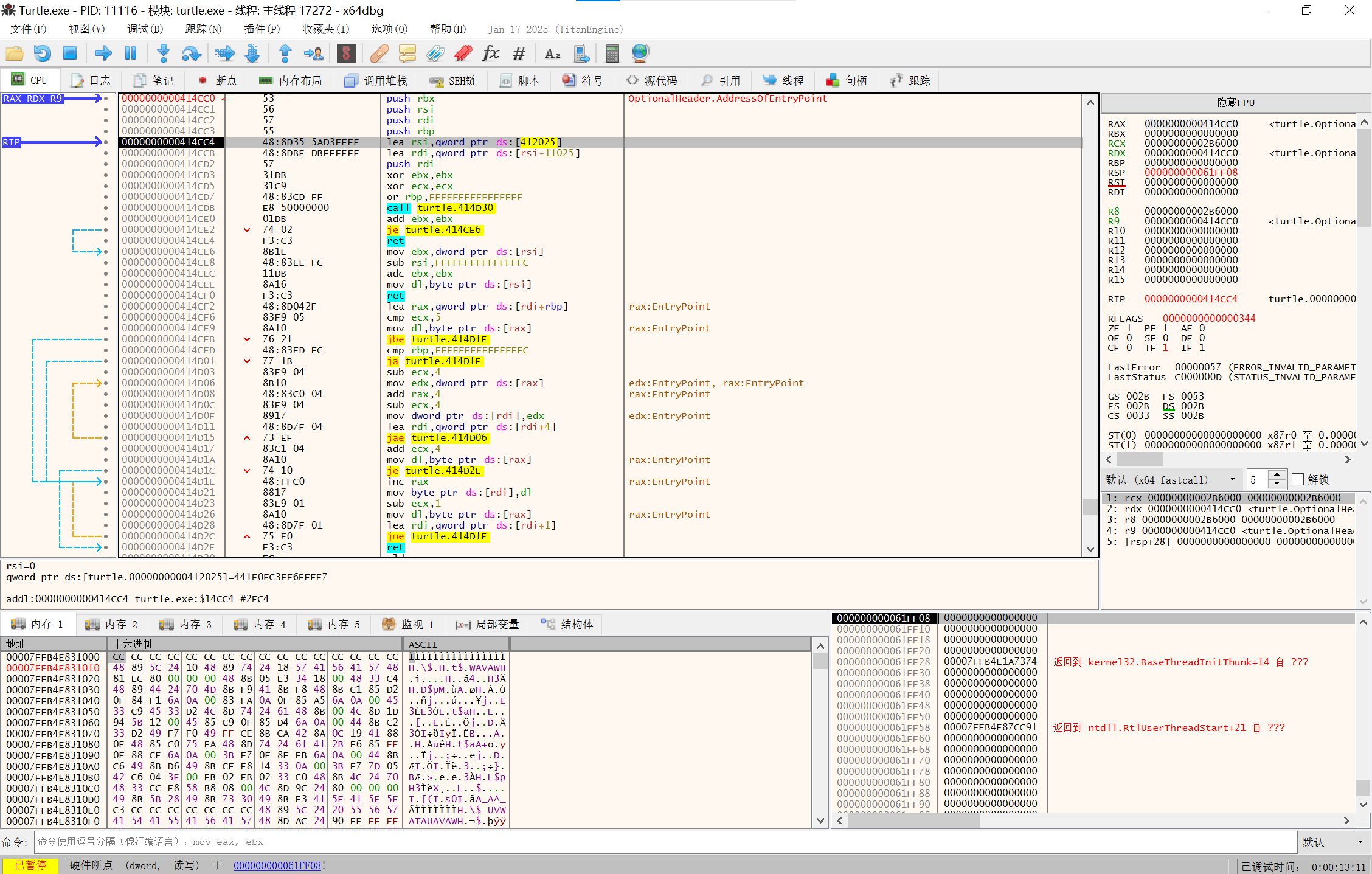Click the stack panel scrollbar up arrow
The width and height of the screenshot is (1372, 874).
click(x=1363, y=622)
